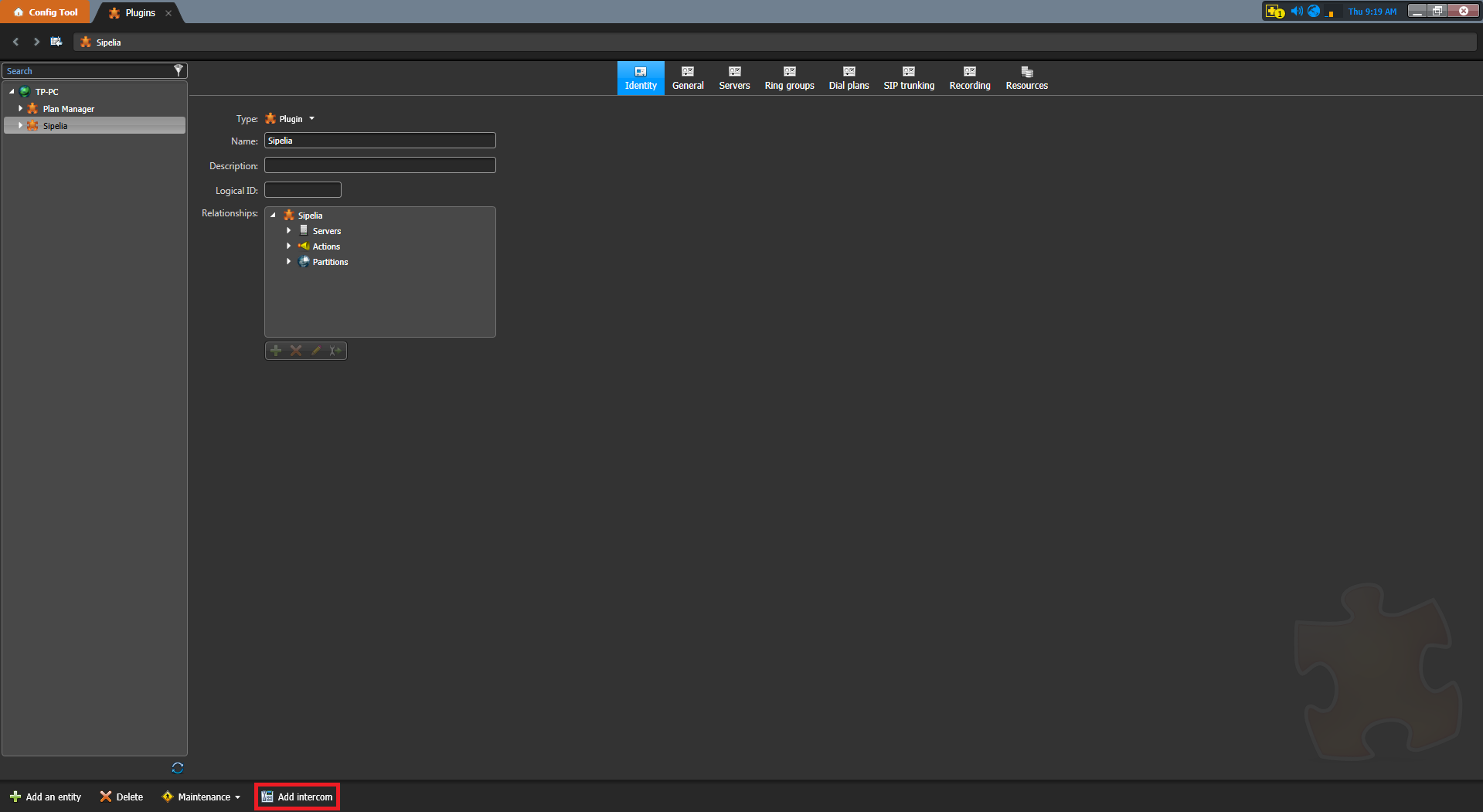The height and width of the screenshot is (812, 1483).
Task: Close the Plugins tab
Action: tap(168, 13)
